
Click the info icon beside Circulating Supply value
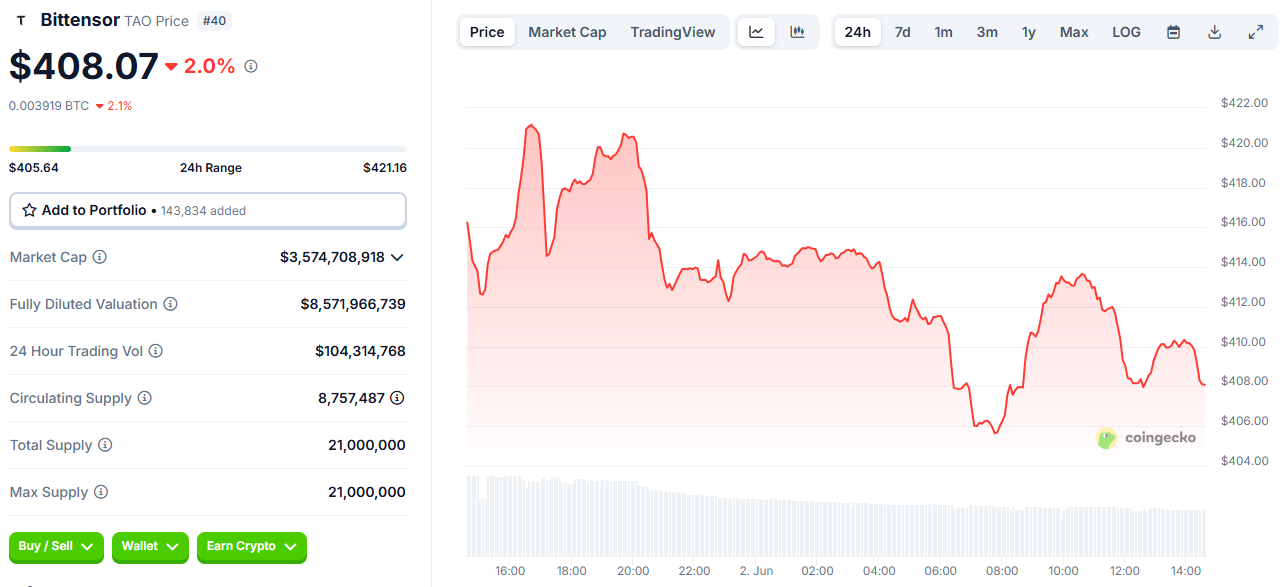tap(397, 398)
